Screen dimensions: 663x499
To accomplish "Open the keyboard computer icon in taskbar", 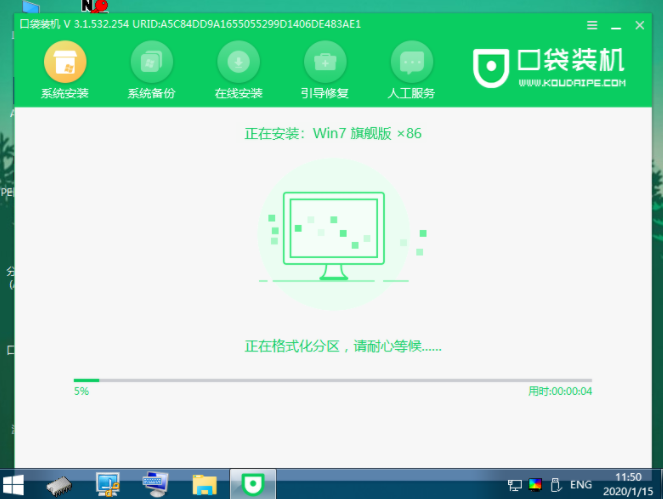I will click(x=156, y=485).
